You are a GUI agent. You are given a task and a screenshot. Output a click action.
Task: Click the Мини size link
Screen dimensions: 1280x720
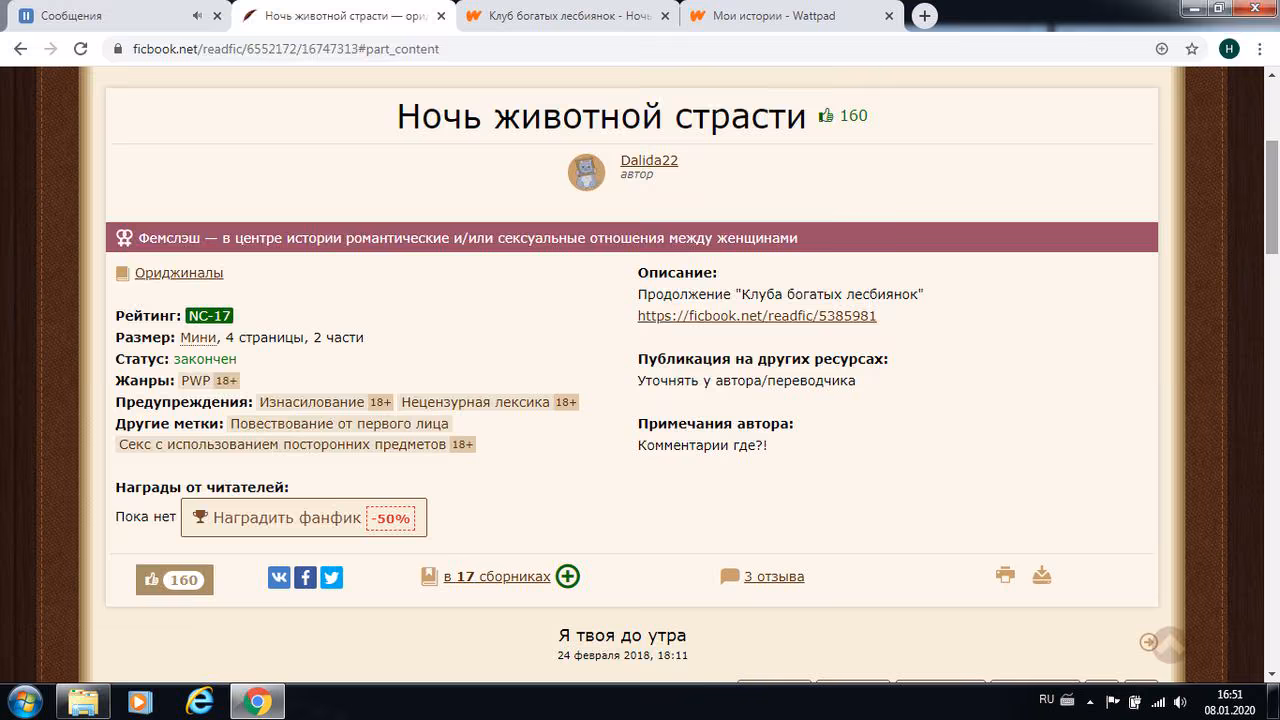(198, 337)
